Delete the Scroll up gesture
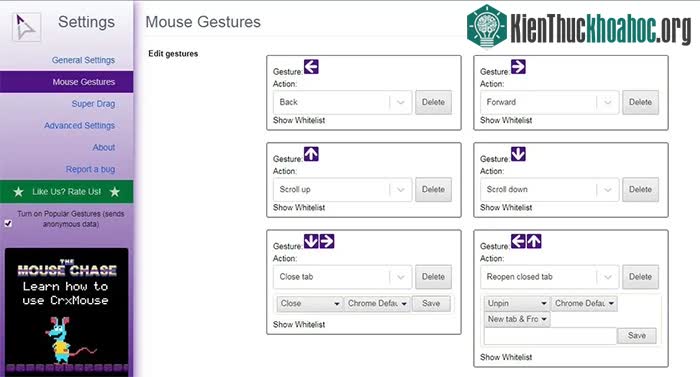This screenshot has height=377, width=700. pyautogui.click(x=433, y=189)
